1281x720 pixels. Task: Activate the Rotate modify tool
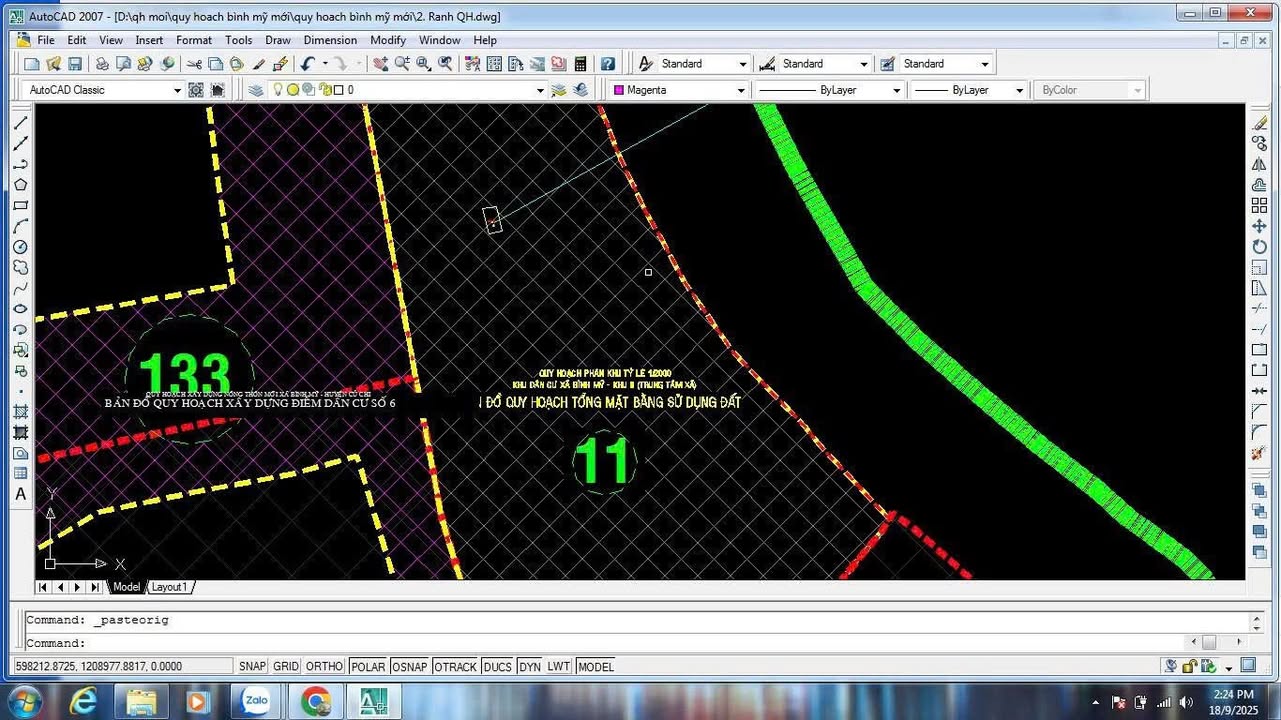1259,247
